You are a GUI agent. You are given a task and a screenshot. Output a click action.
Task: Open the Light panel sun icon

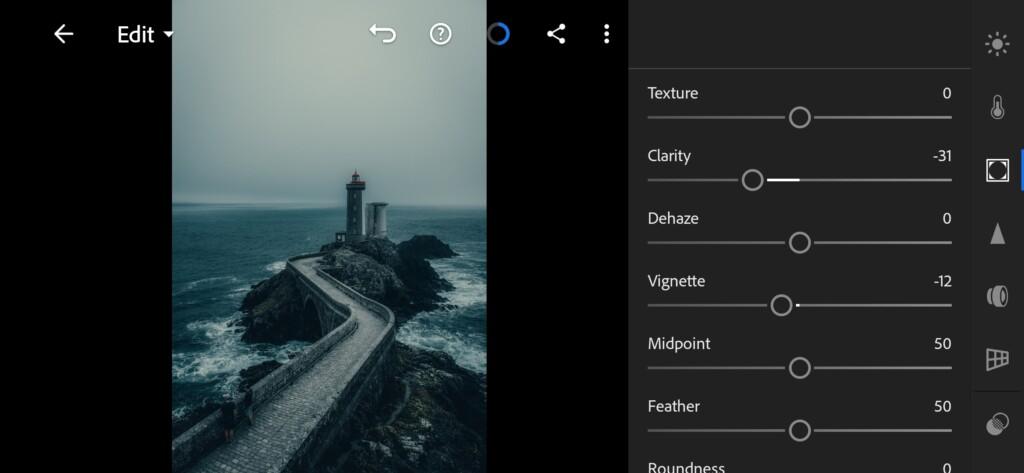click(x=997, y=44)
